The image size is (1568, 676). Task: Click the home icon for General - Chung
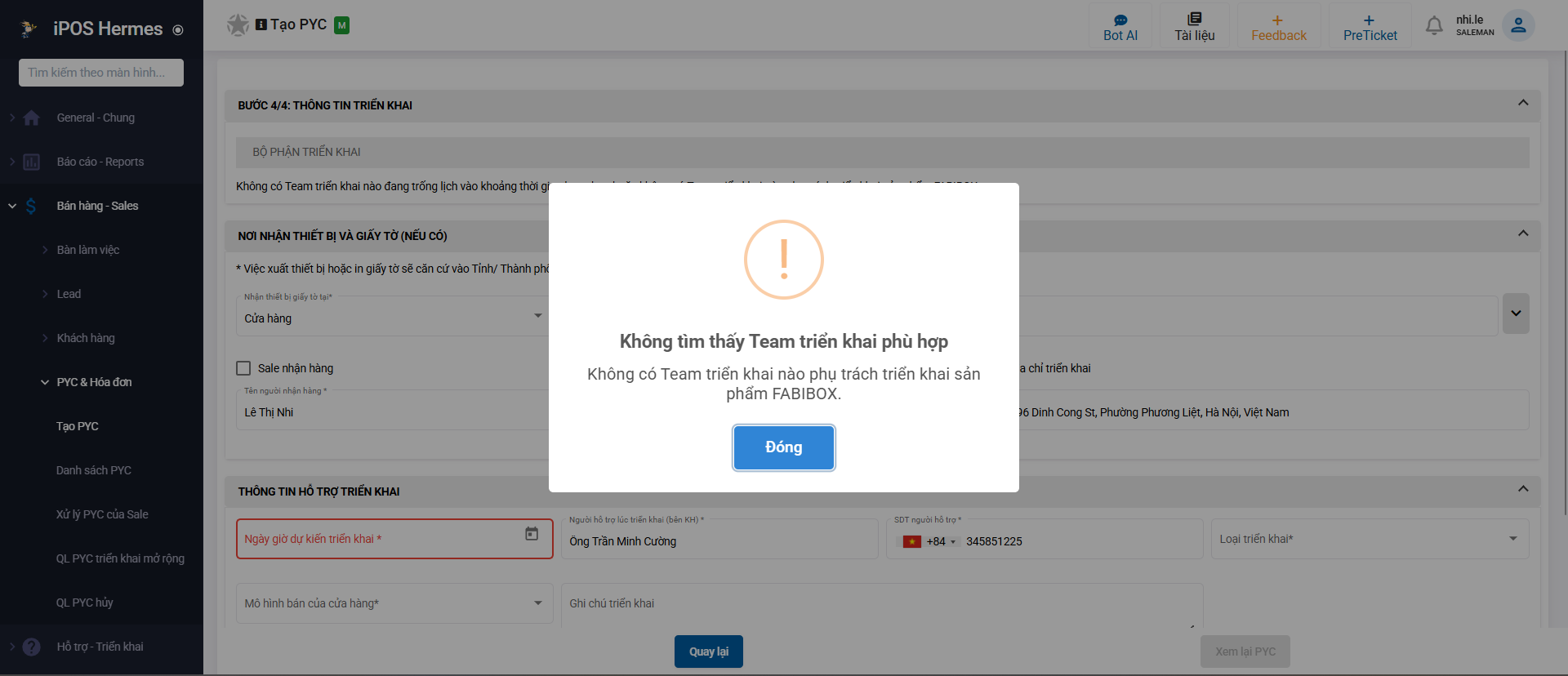[32, 118]
